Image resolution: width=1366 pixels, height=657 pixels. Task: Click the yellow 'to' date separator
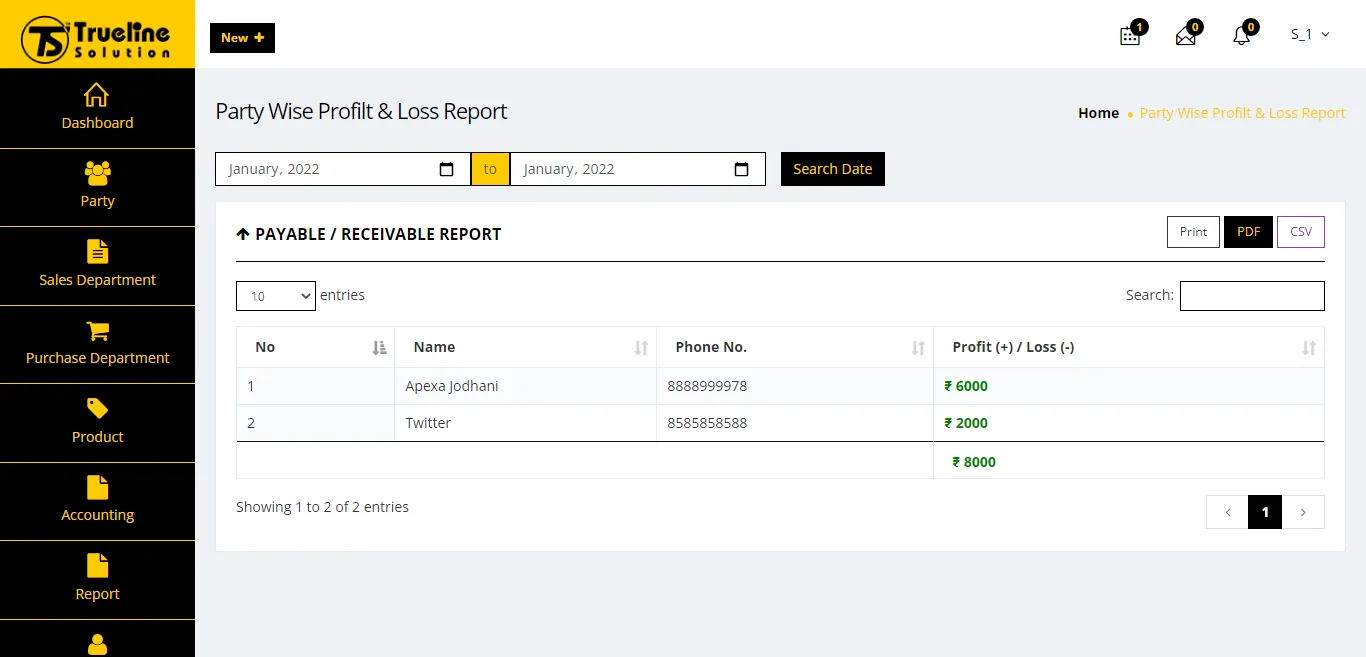490,169
